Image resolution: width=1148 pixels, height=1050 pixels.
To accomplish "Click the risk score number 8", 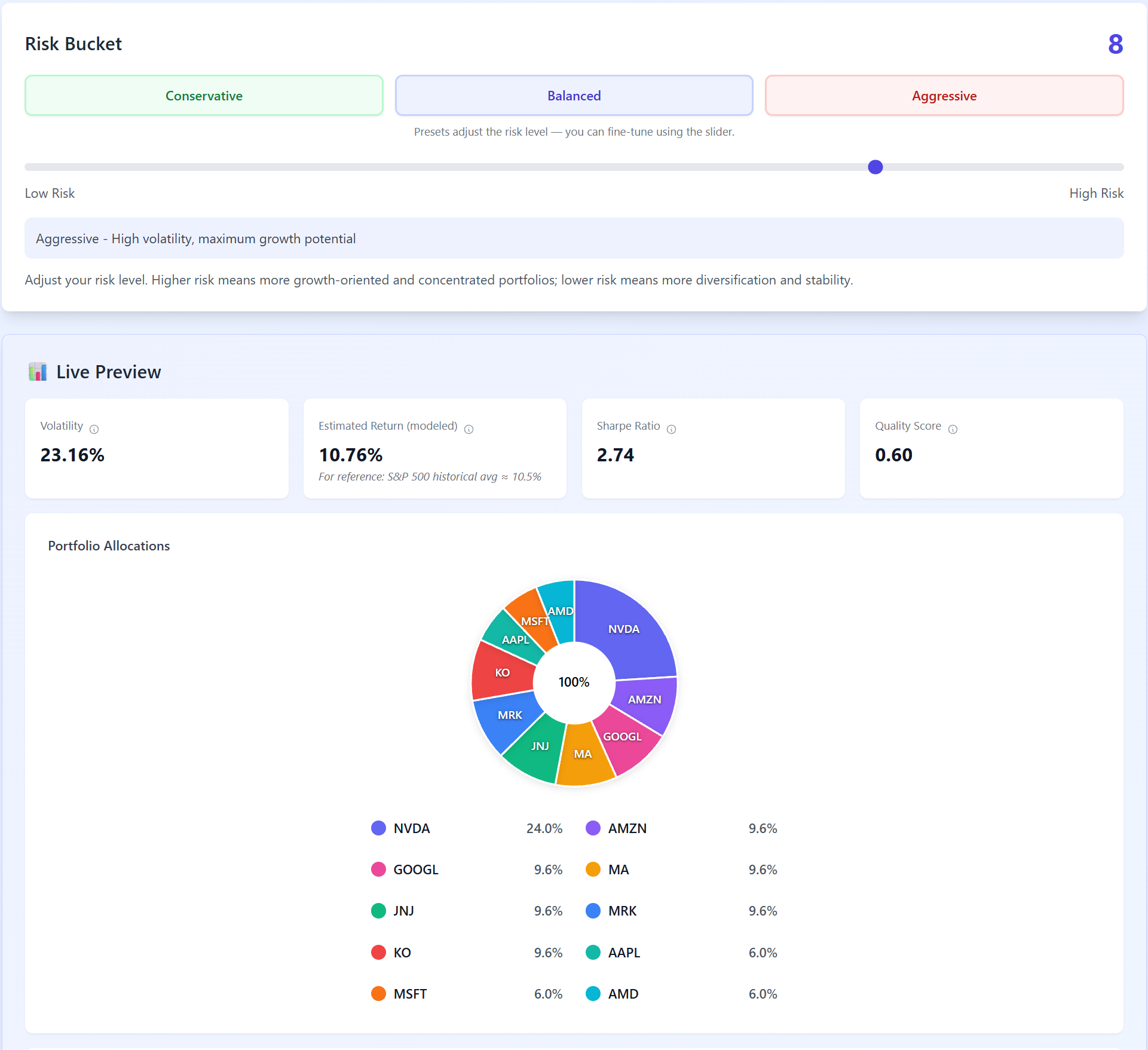I will pos(1116,44).
